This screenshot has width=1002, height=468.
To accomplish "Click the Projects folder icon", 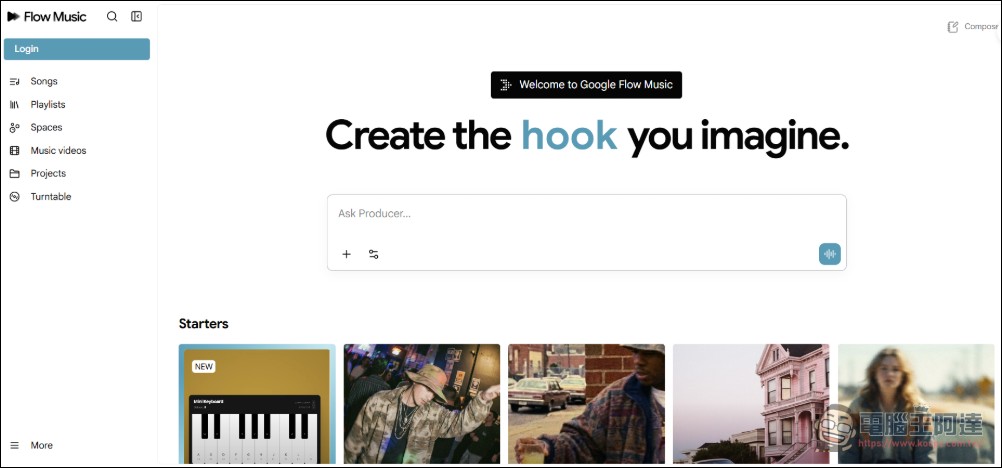I will click(15, 174).
